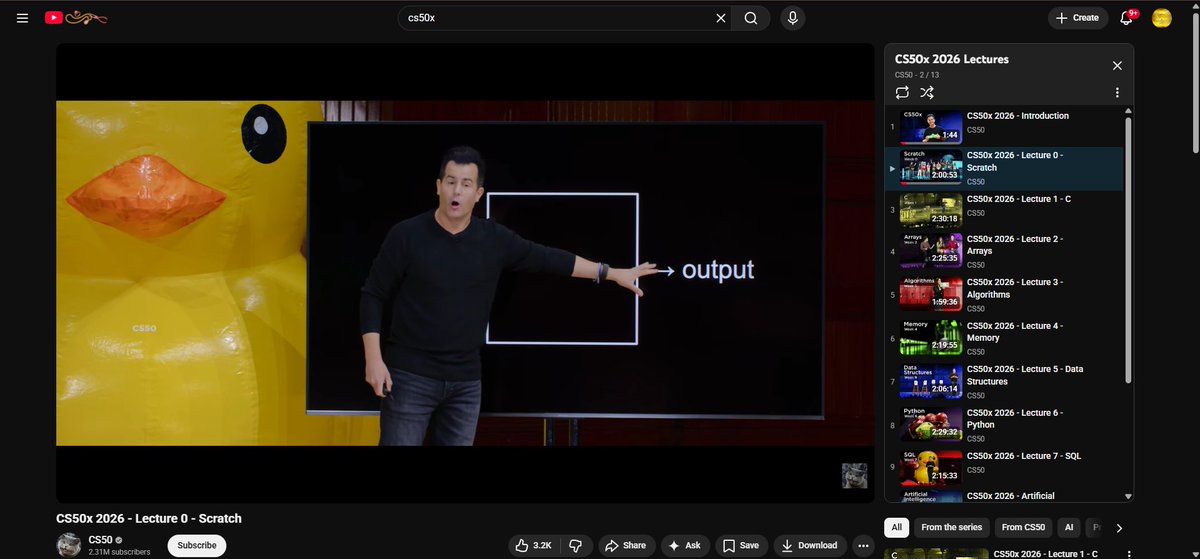This screenshot has height=559, width=1200.
Task: Subscribe to the CS50 channel
Action: tap(197, 545)
